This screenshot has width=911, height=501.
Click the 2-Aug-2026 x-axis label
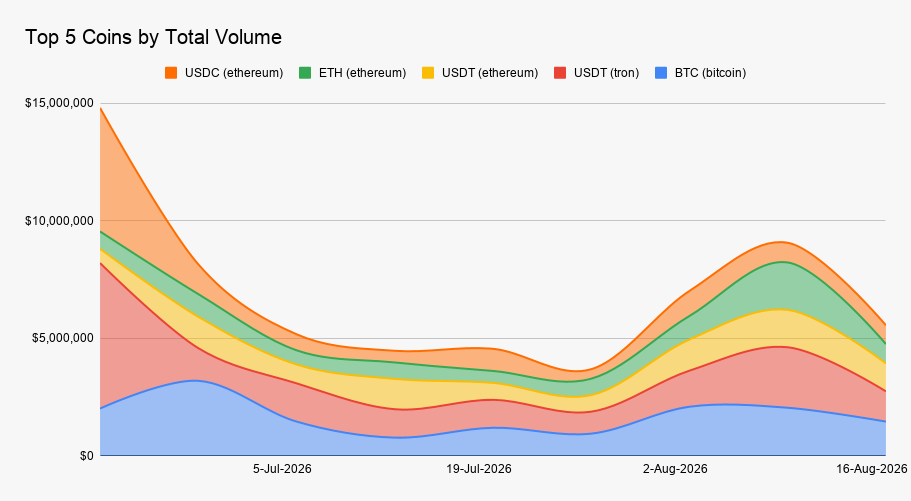point(675,468)
